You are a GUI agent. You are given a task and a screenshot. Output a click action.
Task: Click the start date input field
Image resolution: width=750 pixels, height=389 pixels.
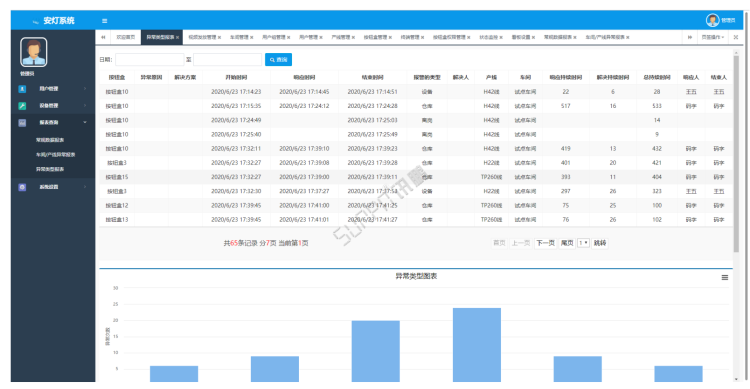pyautogui.click(x=149, y=60)
